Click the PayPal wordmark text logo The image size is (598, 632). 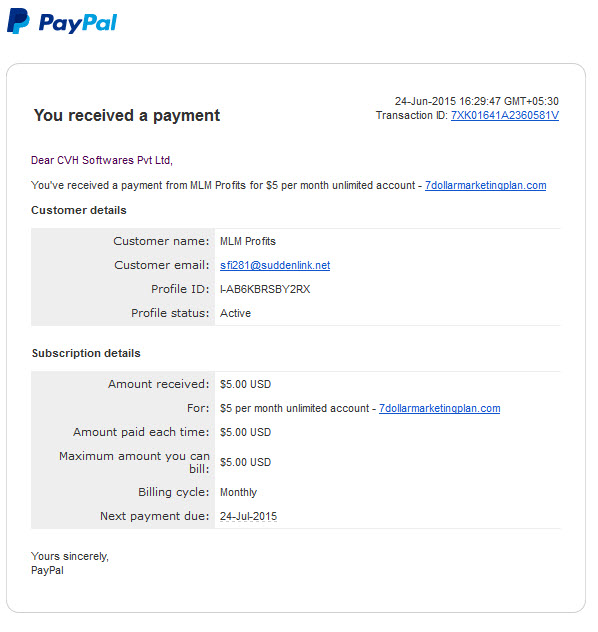pos(78,23)
